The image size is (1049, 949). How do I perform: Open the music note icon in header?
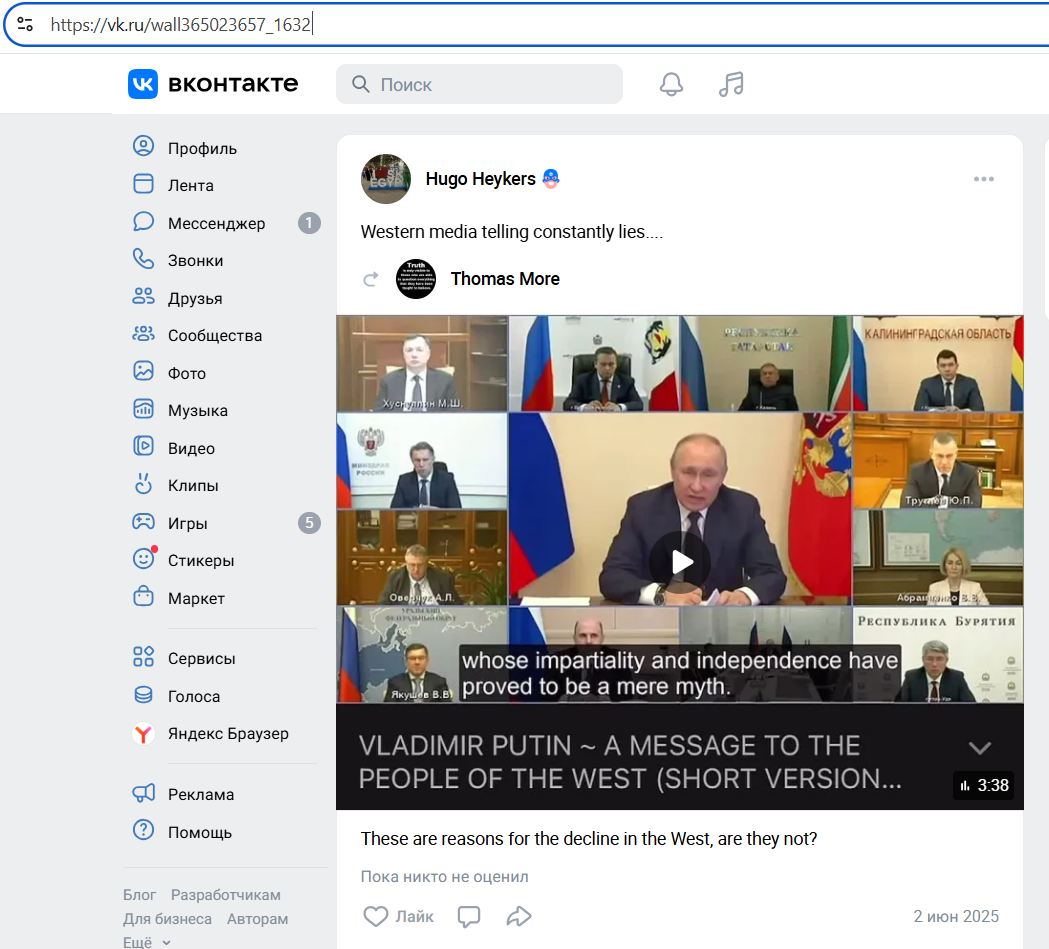point(731,84)
